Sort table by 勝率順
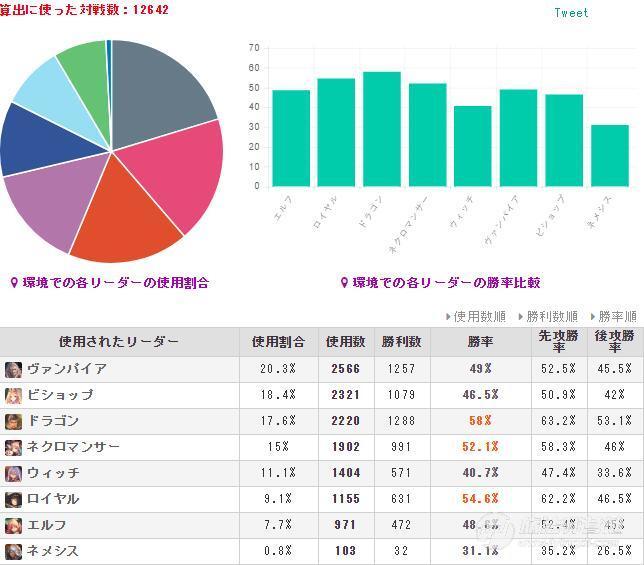Image resolution: width=644 pixels, height=565 pixels. click(614, 317)
